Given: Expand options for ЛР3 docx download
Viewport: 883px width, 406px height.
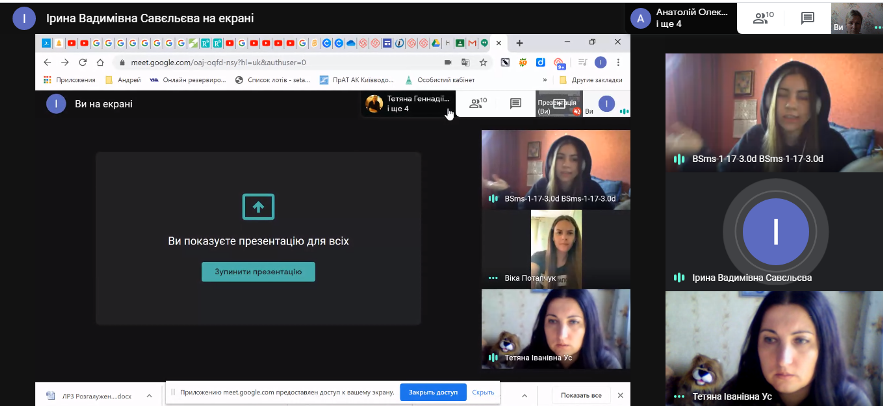Looking at the screenshot, I should [149, 396].
